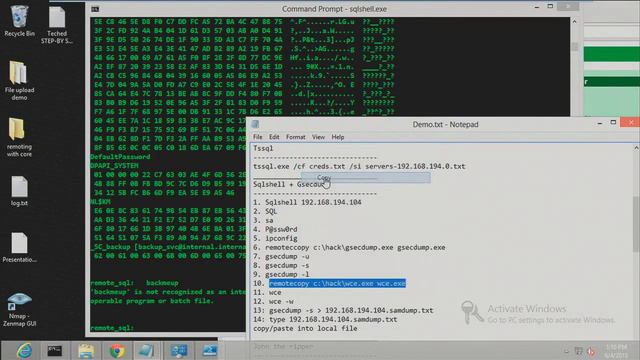
Task: Click 'DPAPI_SYSTEM' in Command Prompt
Action: [114, 166]
